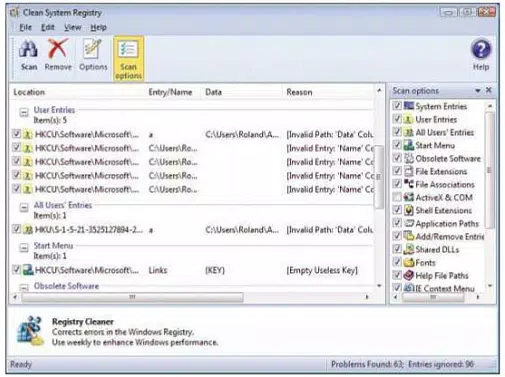
Task: Open the Edit menu
Action: (x=48, y=27)
